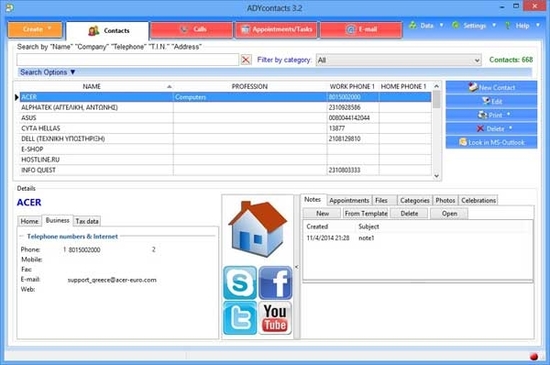Open the Print dropdown arrow
550x365 pixels.
[508, 115]
